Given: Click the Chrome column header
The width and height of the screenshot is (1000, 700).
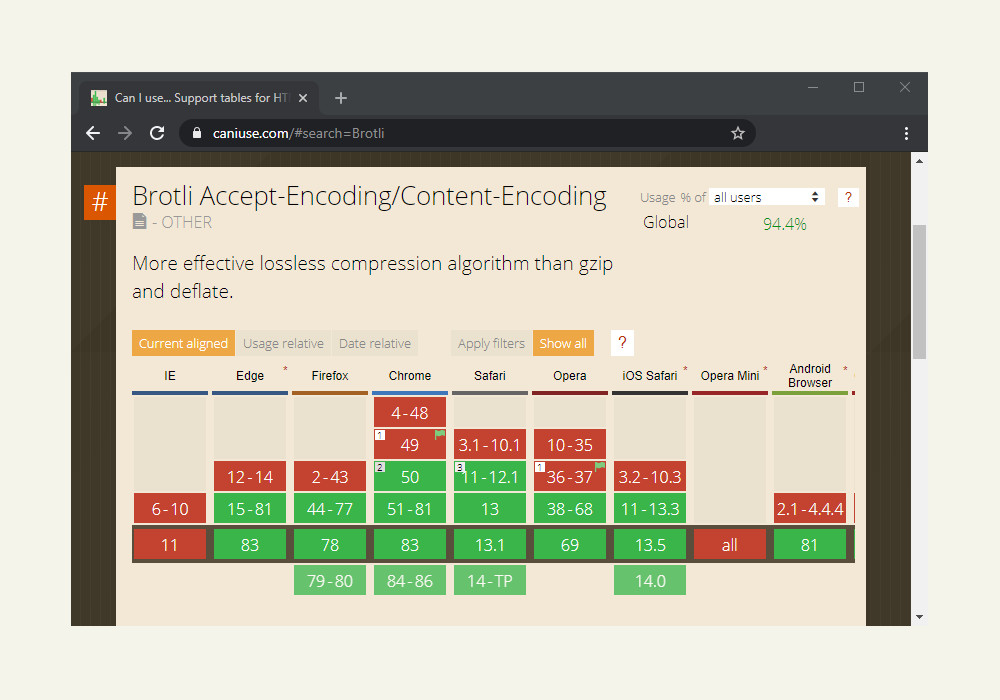Looking at the screenshot, I should click(410, 376).
